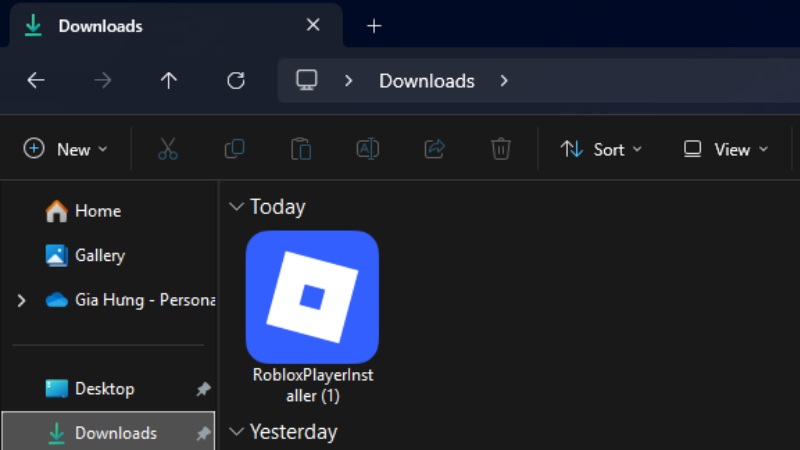Open Home in navigation pane

click(x=97, y=211)
